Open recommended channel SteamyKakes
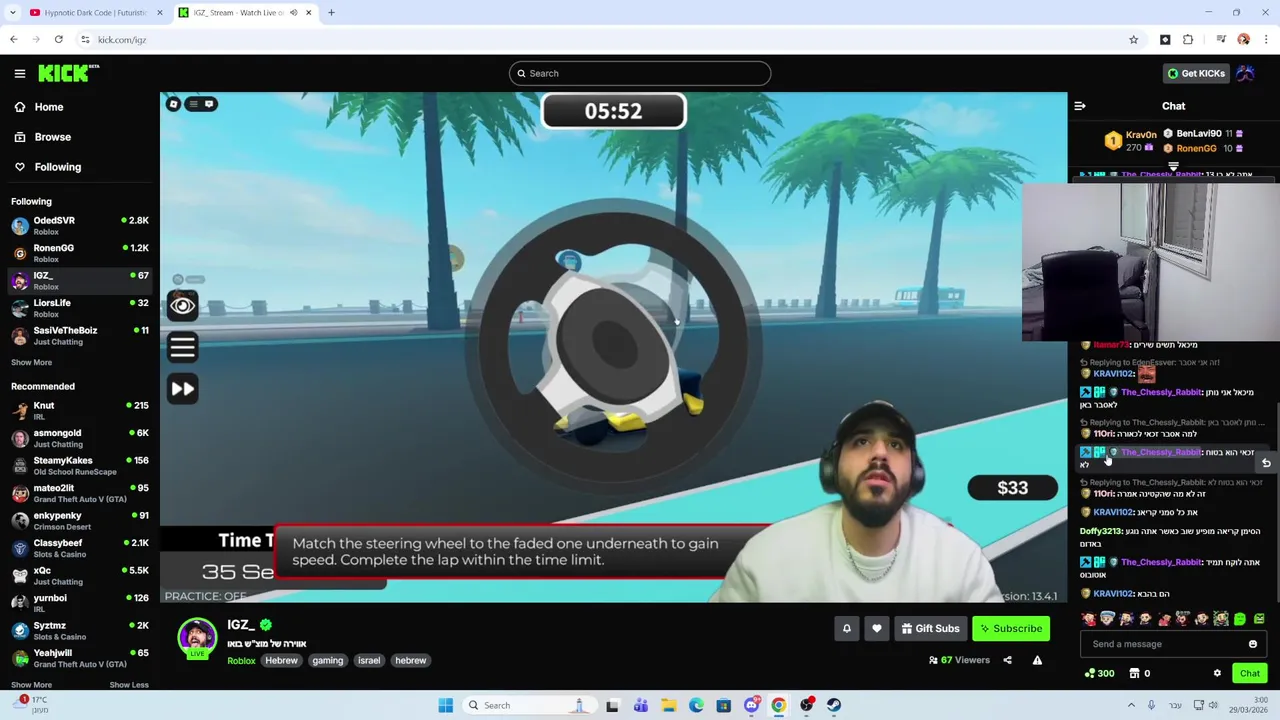Image resolution: width=1280 pixels, height=720 pixels. [80, 466]
